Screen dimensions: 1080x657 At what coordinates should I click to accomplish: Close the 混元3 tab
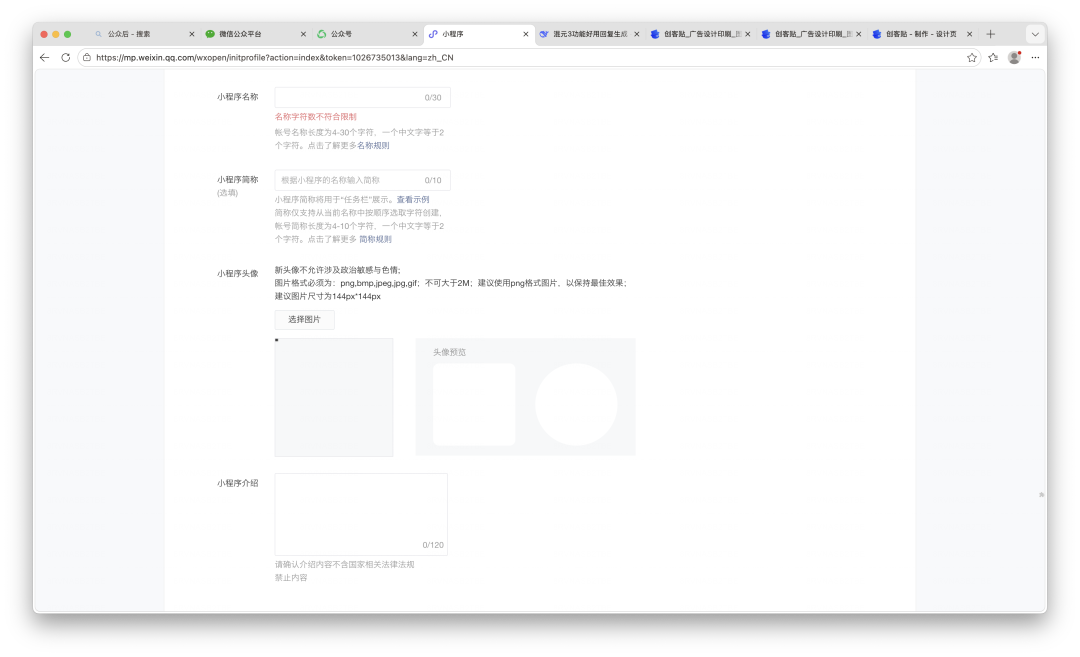point(636,34)
